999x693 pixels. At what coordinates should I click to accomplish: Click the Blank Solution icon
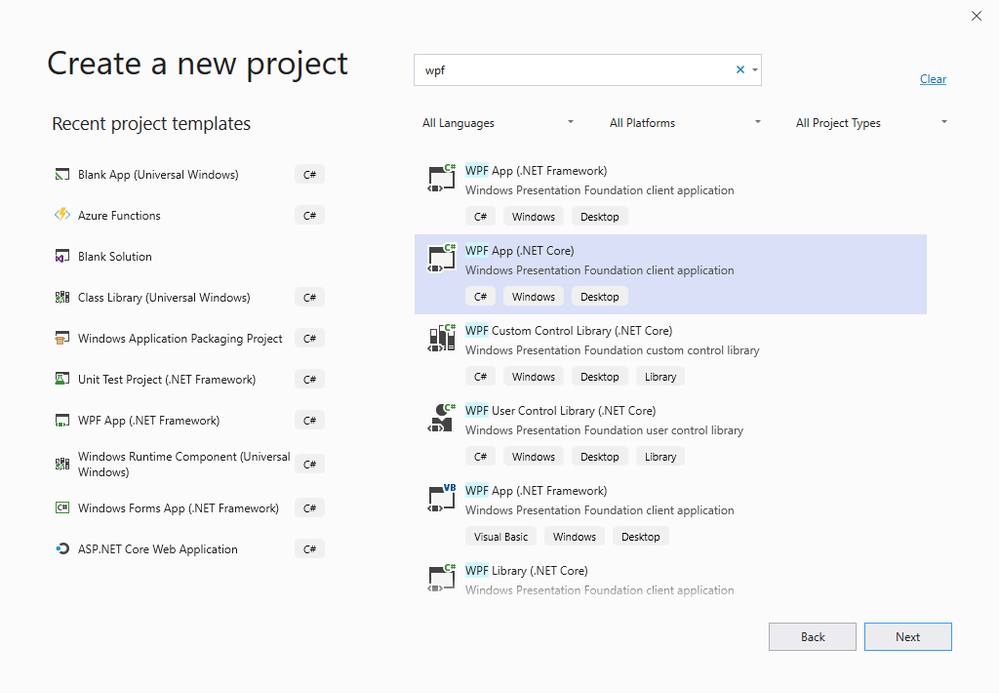tap(62, 257)
